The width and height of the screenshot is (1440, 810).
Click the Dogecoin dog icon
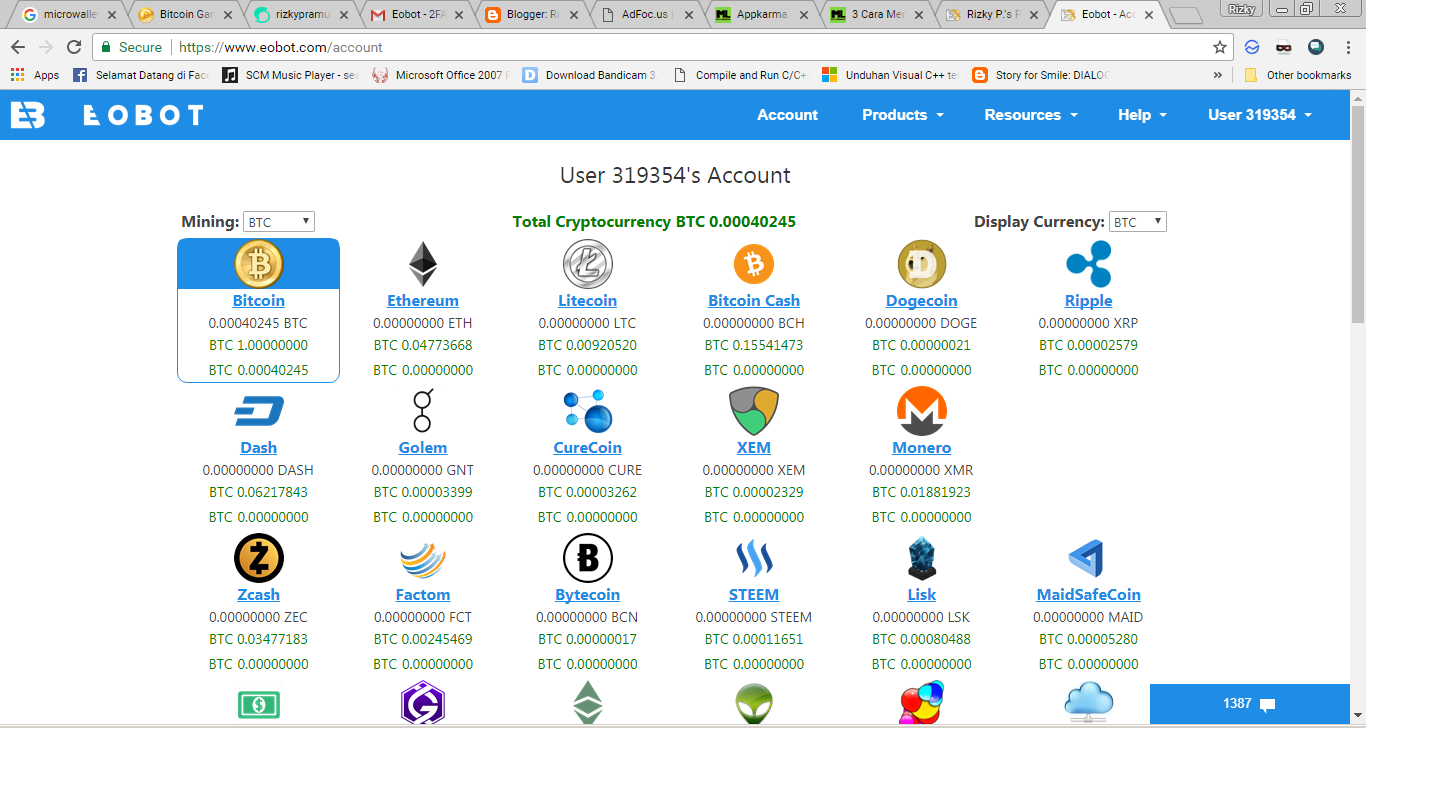tap(922, 264)
